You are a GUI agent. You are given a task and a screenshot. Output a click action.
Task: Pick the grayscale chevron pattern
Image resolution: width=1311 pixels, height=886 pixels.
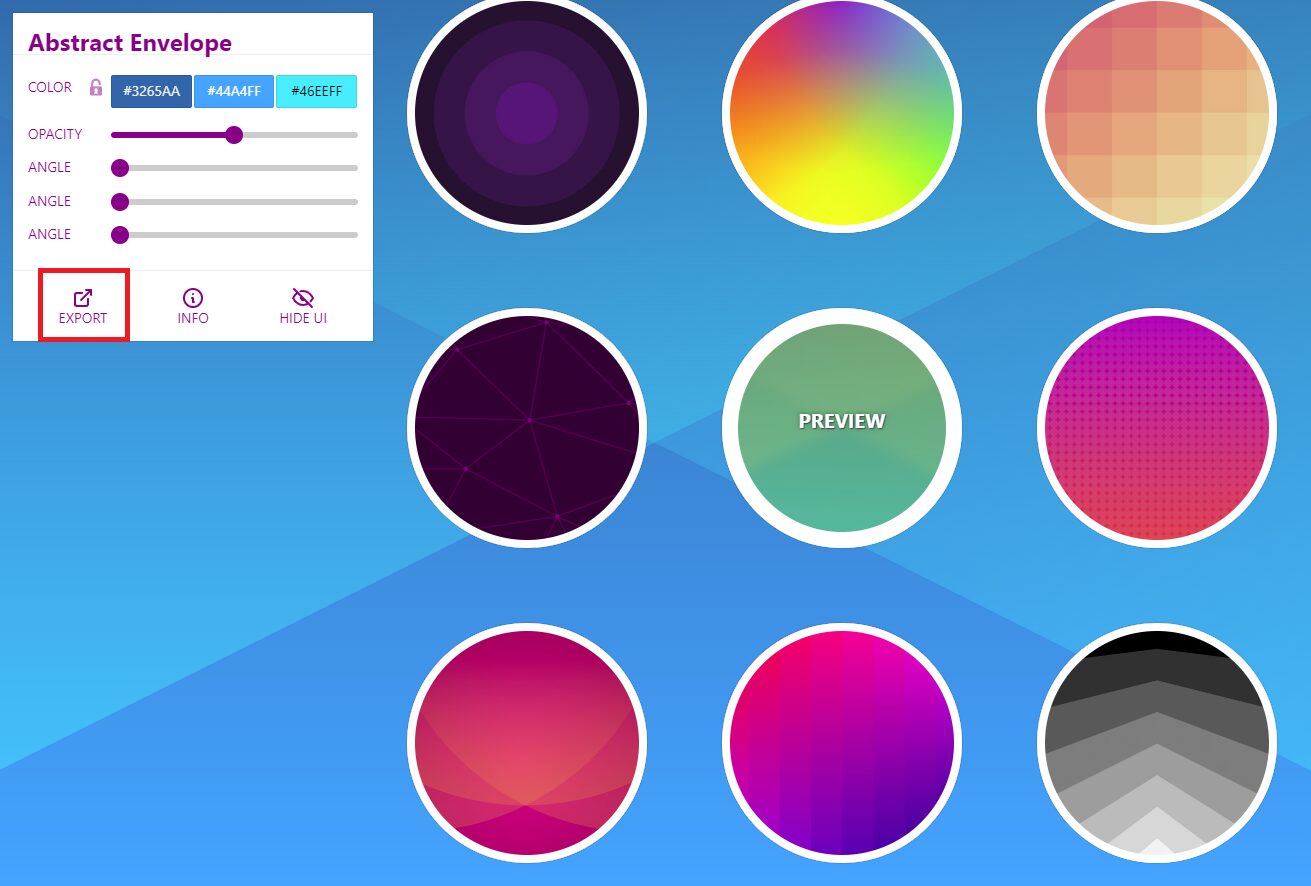coord(1155,740)
